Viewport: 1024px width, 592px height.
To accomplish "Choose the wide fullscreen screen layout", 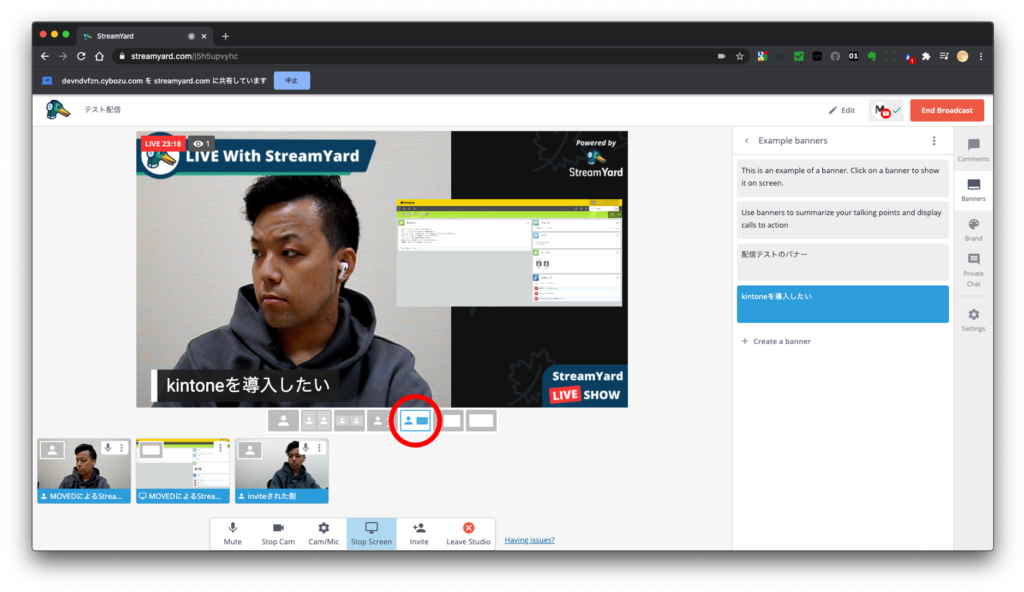I will pos(481,421).
